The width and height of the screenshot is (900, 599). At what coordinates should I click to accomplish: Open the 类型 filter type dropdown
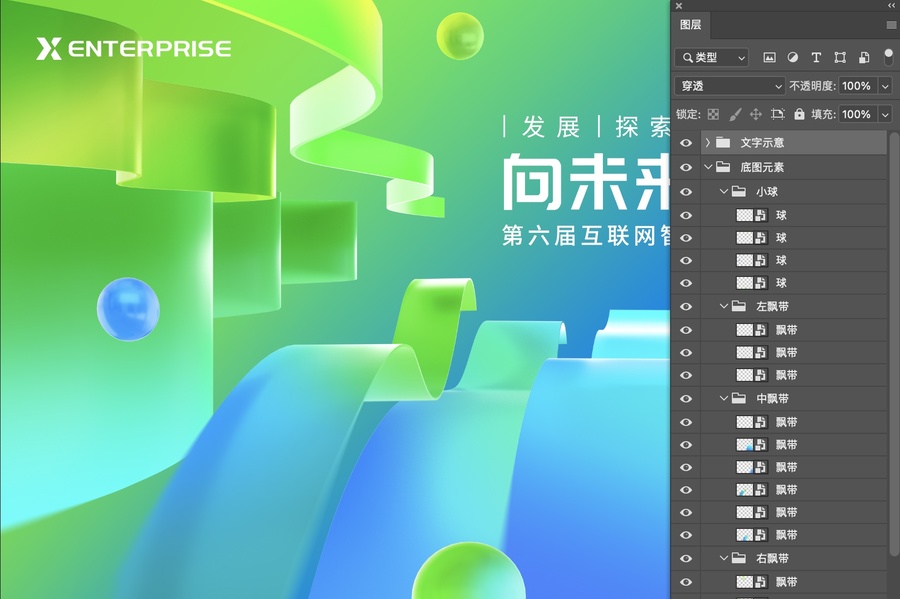click(712, 57)
